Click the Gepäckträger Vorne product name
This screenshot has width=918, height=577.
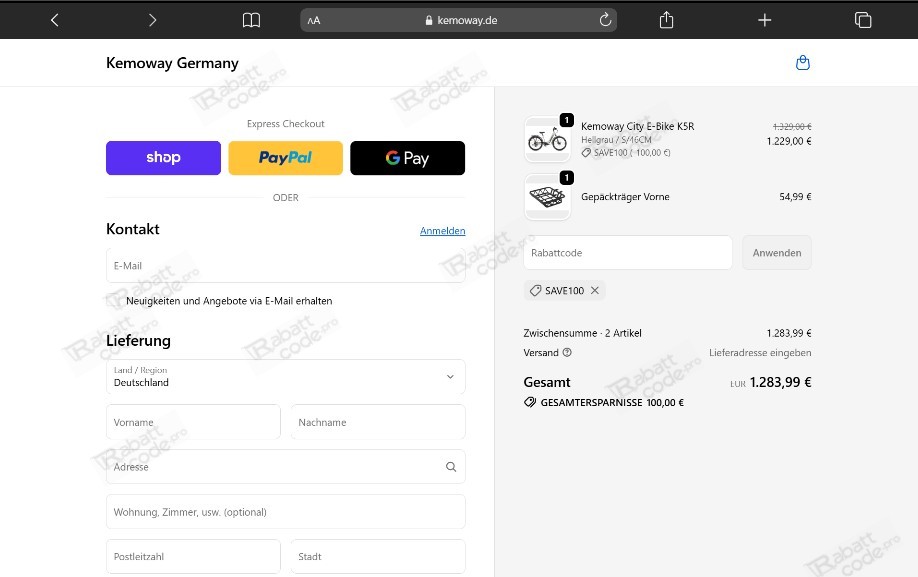tap(625, 197)
